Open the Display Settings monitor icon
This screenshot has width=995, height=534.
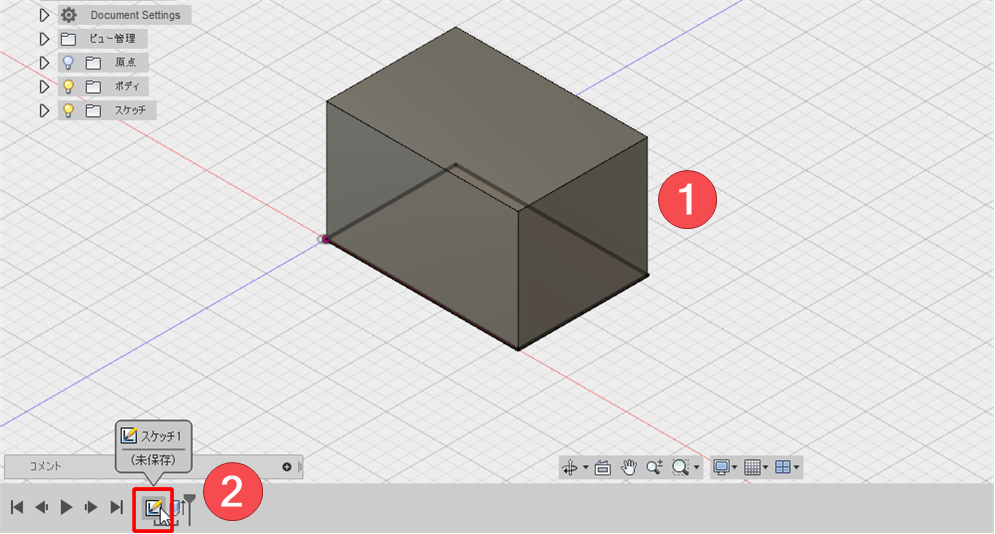721,468
